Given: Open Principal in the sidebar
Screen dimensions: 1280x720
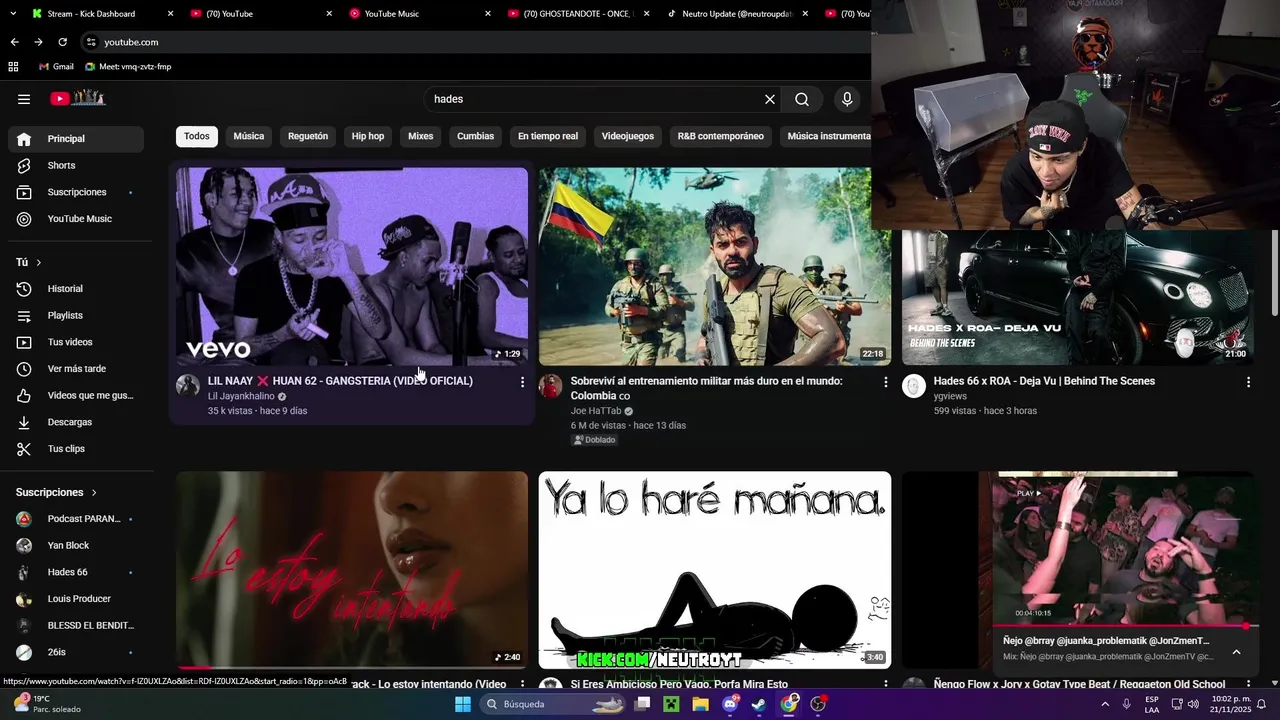Looking at the screenshot, I should [76, 139].
